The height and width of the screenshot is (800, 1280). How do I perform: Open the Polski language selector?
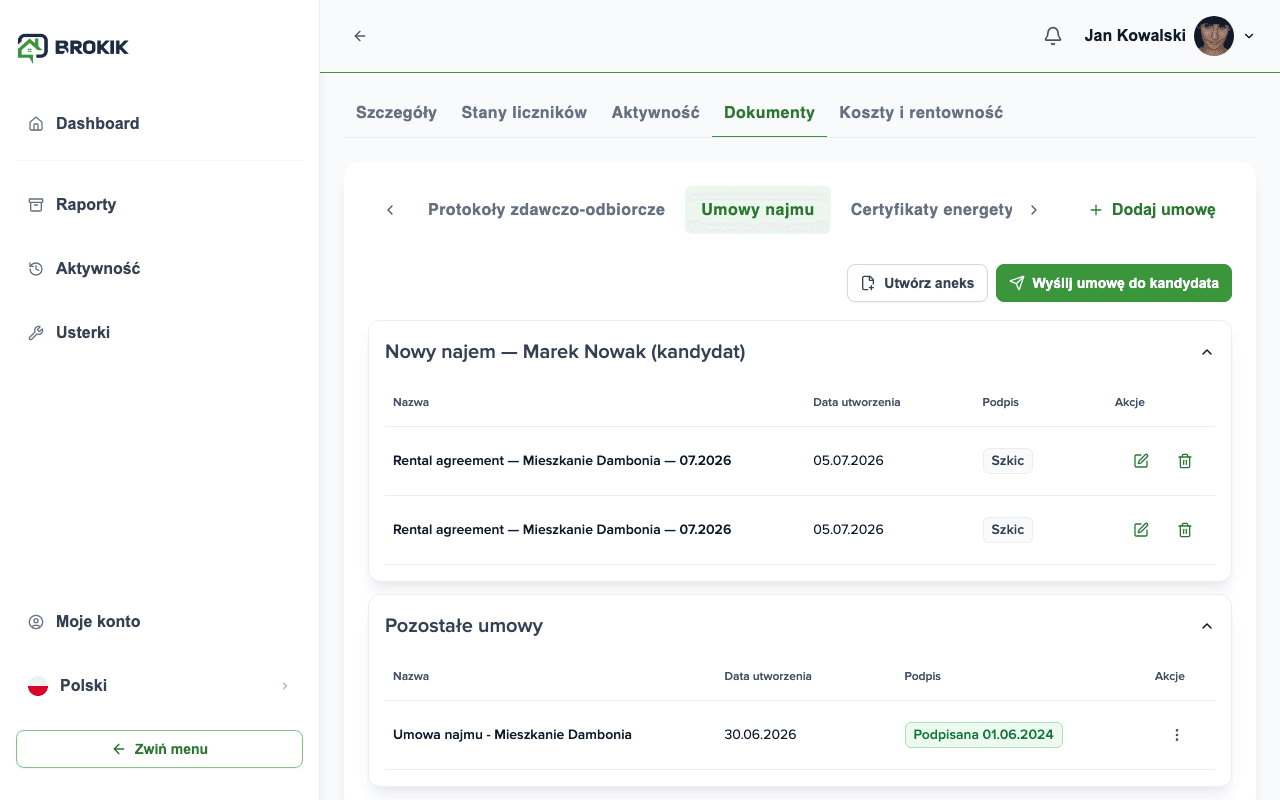tap(159, 686)
